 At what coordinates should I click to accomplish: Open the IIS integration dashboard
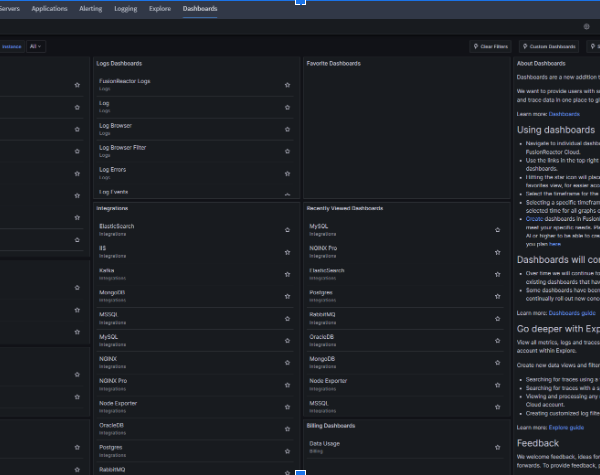[x=102, y=248]
